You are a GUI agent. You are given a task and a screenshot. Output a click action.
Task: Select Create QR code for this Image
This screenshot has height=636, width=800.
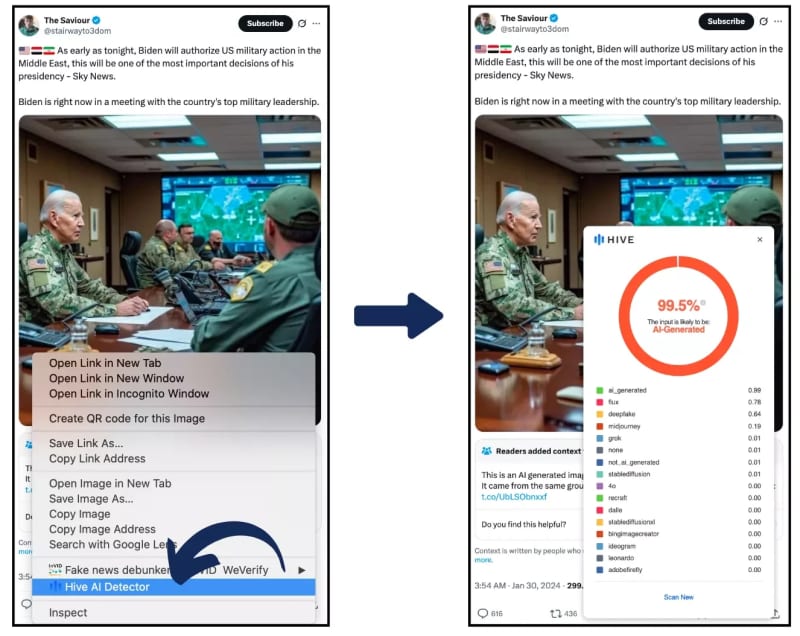[x=127, y=418]
